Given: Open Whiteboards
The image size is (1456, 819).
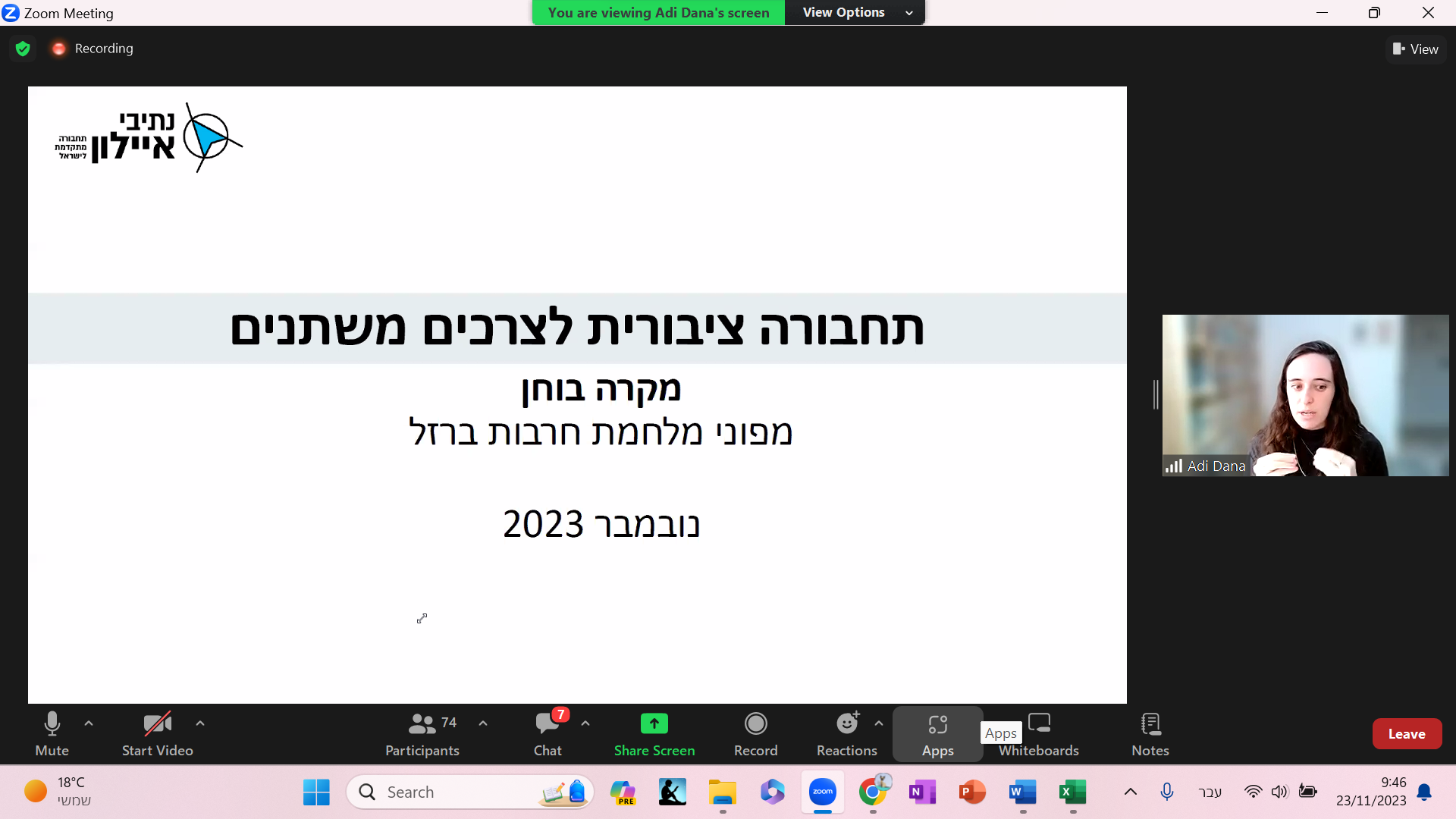Looking at the screenshot, I should 1039,734.
